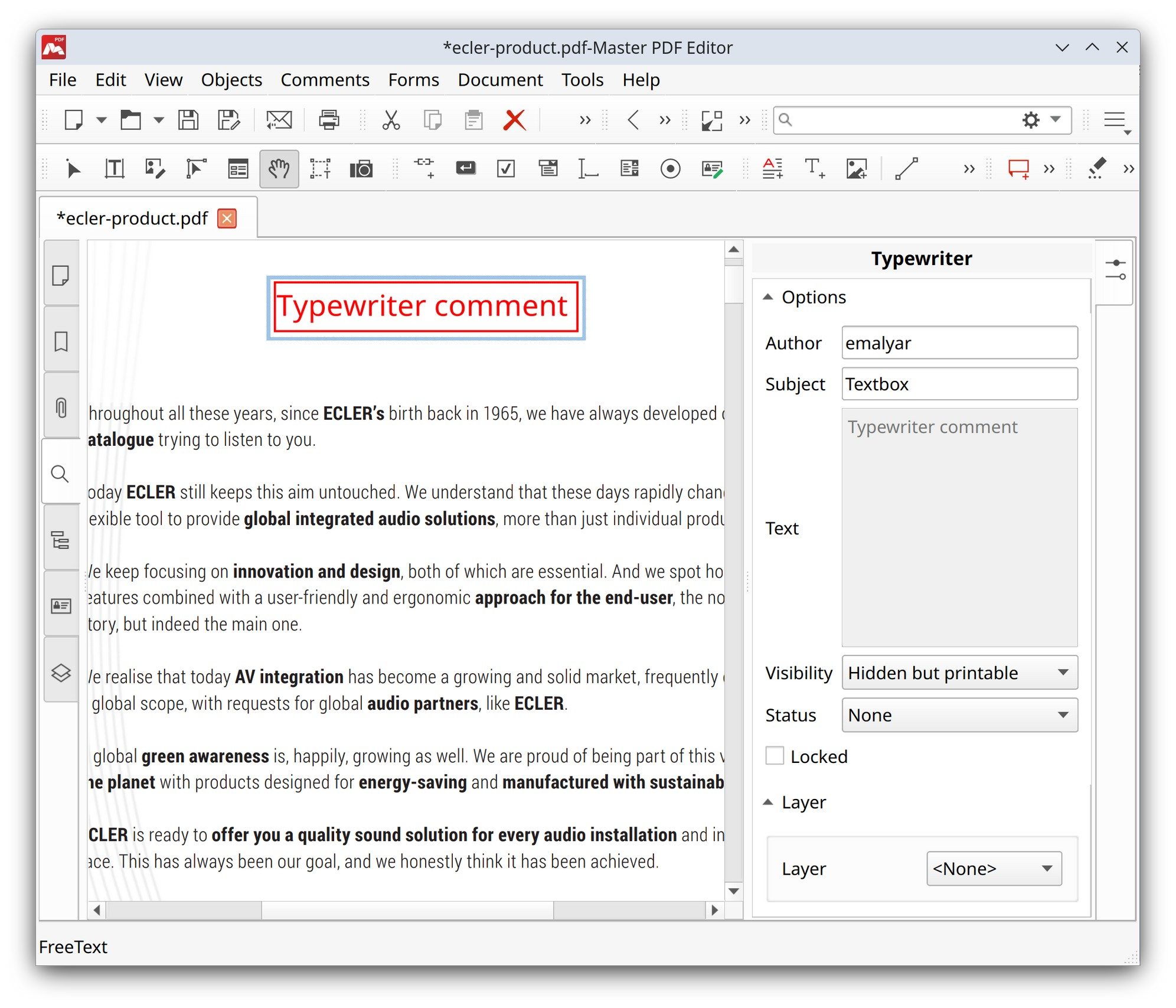The height and width of the screenshot is (1008, 1176).
Task: Print the document using printer icon
Action: pyautogui.click(x=329, y=120)
